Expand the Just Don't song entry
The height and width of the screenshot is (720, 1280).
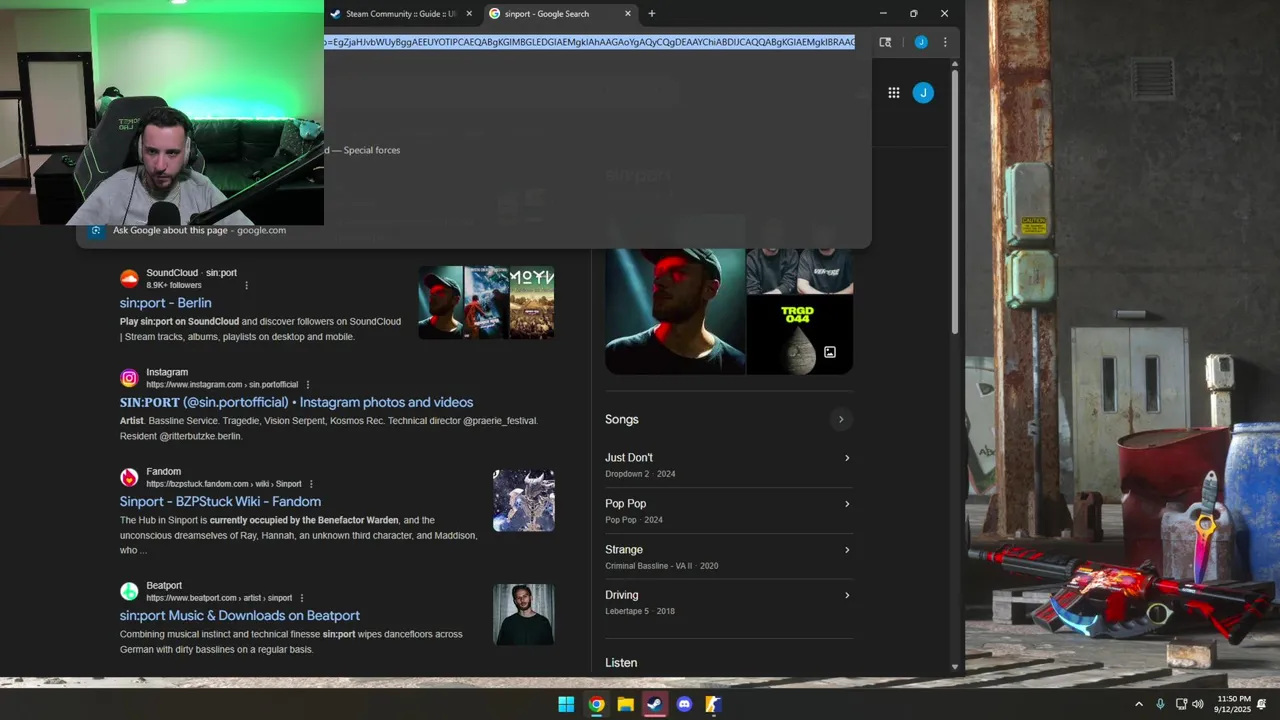(729, 465)
